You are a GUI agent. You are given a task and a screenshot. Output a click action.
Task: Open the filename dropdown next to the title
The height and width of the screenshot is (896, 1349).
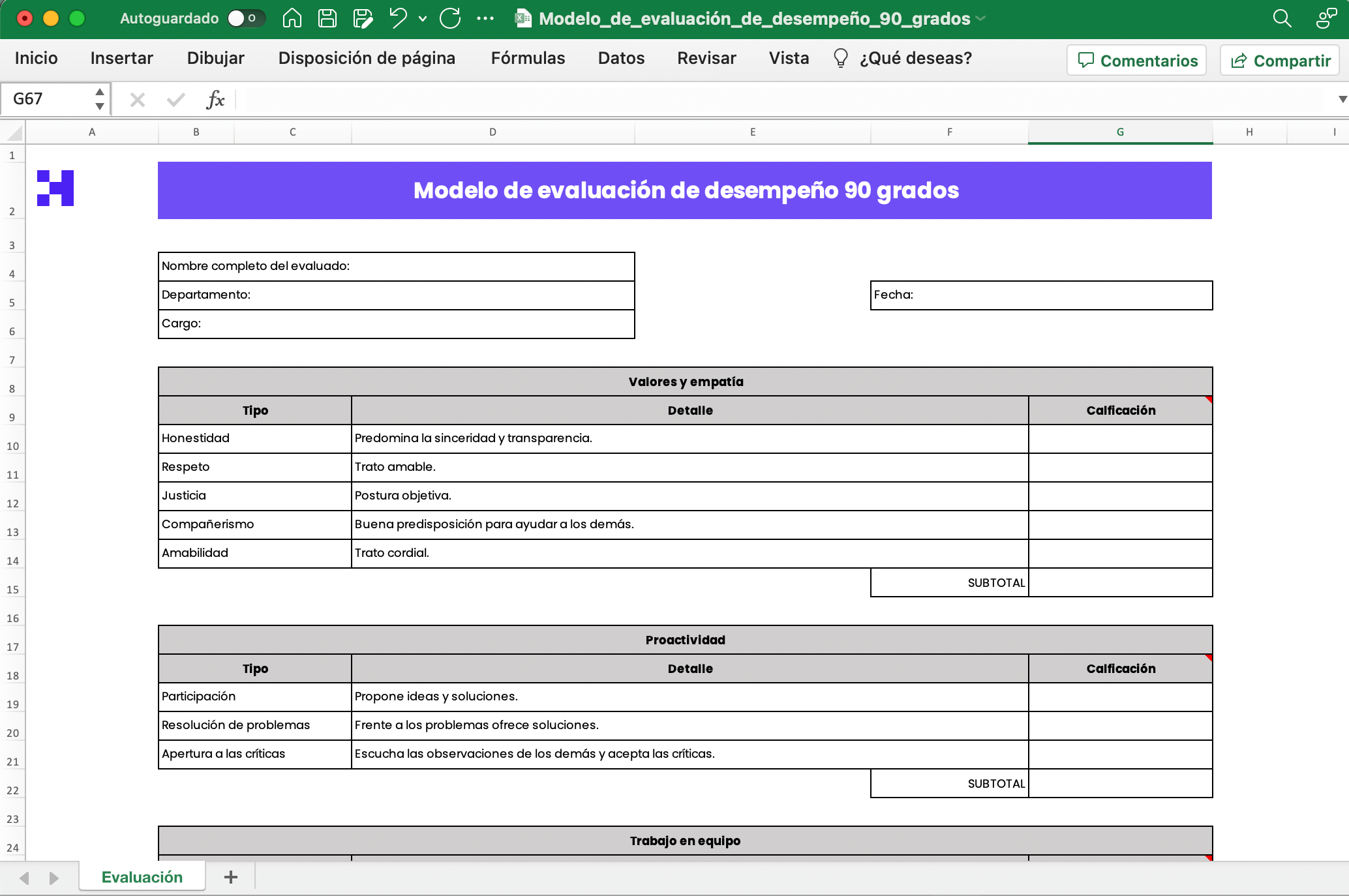pyautogui.click(x=980, y=19)
